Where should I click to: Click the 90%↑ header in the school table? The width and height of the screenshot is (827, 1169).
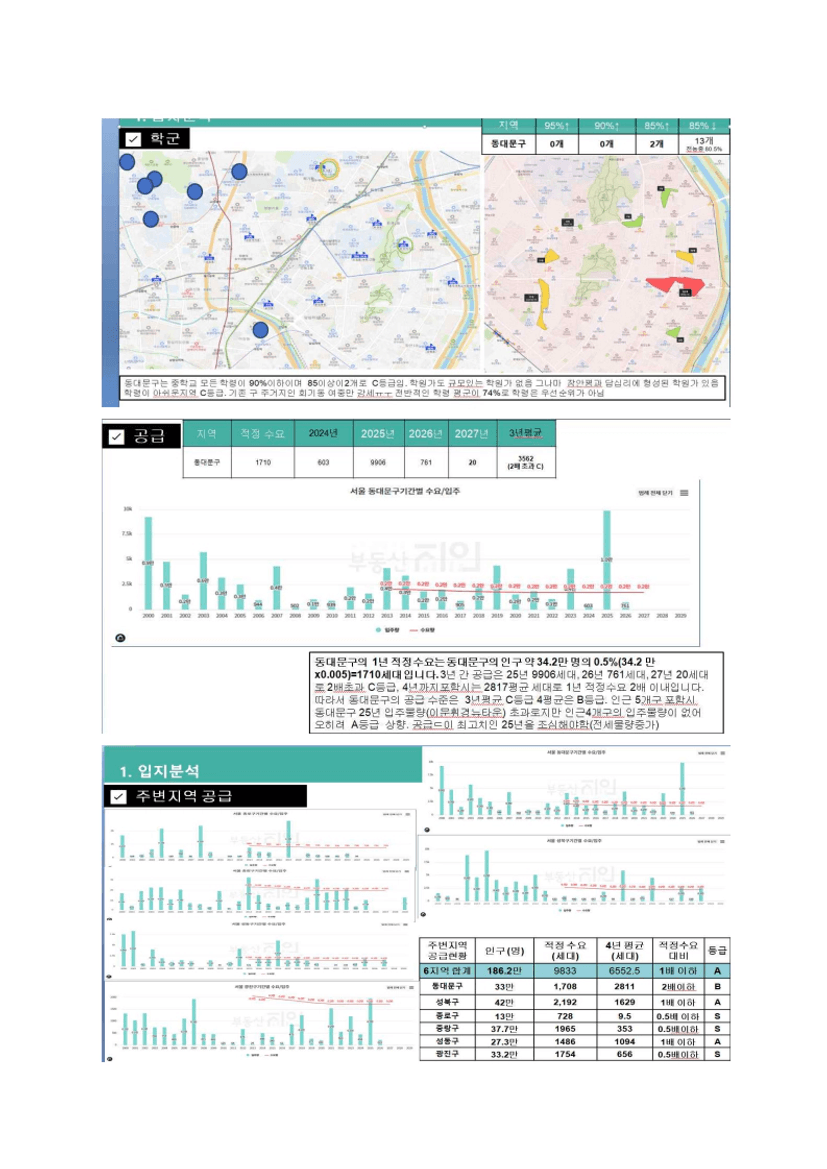point(607,125)
